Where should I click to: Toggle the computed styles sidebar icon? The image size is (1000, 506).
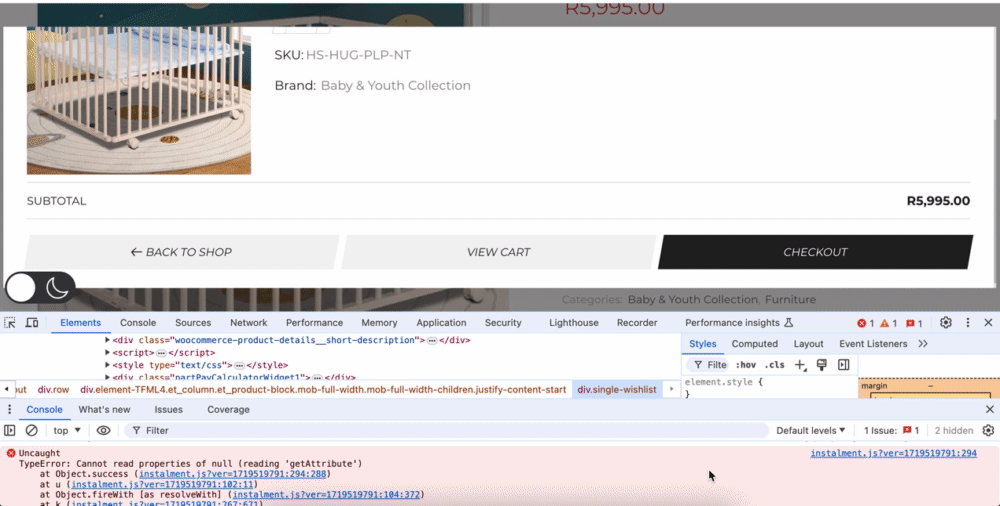point(844,365)
